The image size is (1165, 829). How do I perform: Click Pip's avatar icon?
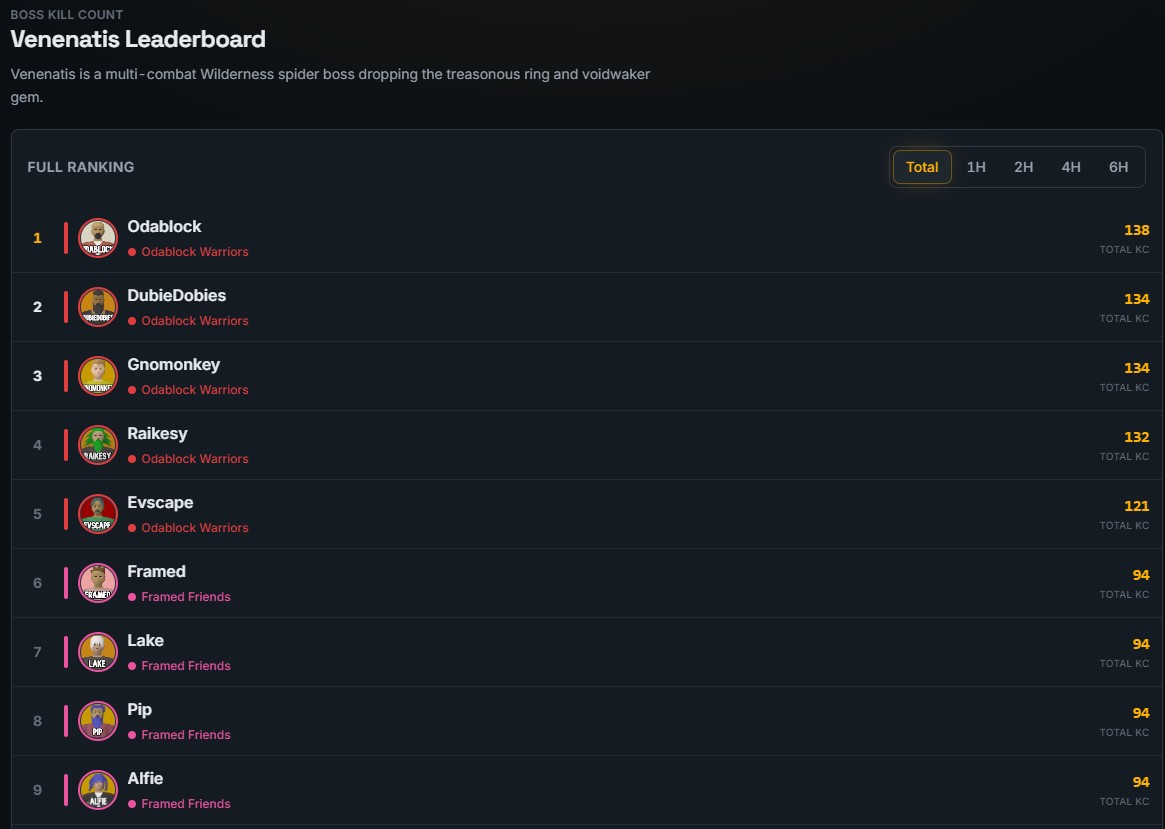pyautogui.click(x=98, y=721)
